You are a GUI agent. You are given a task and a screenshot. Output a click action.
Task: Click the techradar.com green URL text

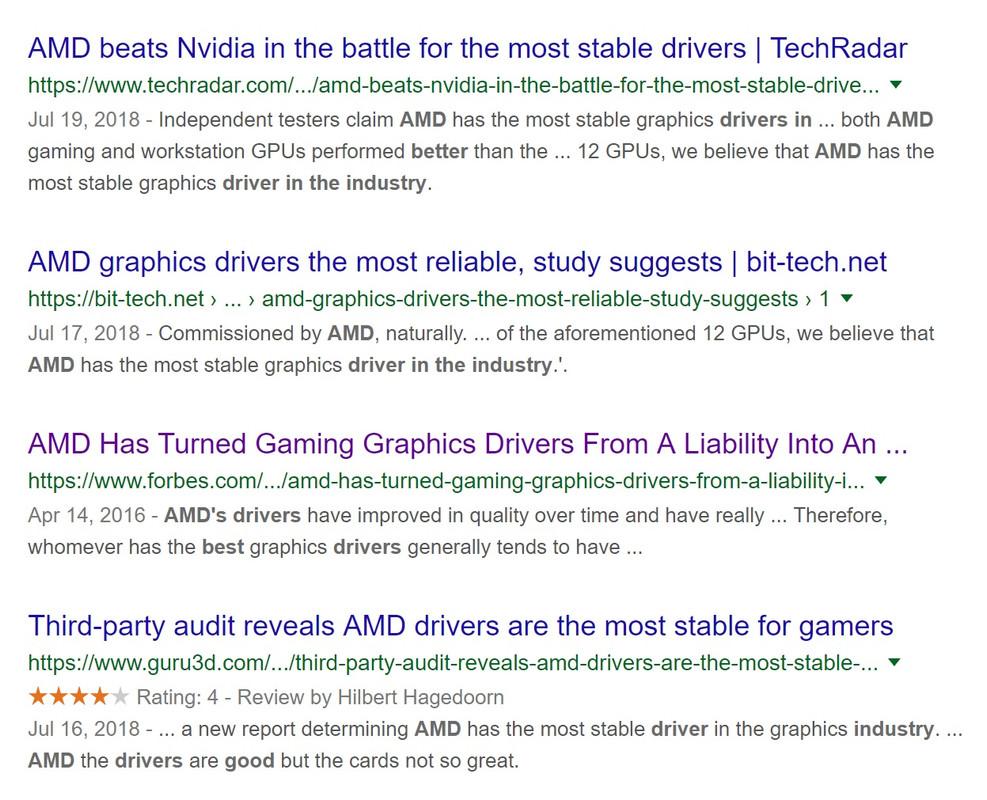(453, 85)
